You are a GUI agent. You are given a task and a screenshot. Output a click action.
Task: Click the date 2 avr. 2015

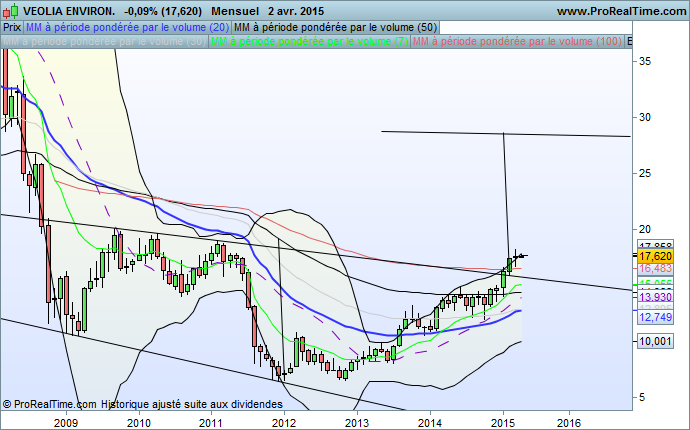coord(296,11)
